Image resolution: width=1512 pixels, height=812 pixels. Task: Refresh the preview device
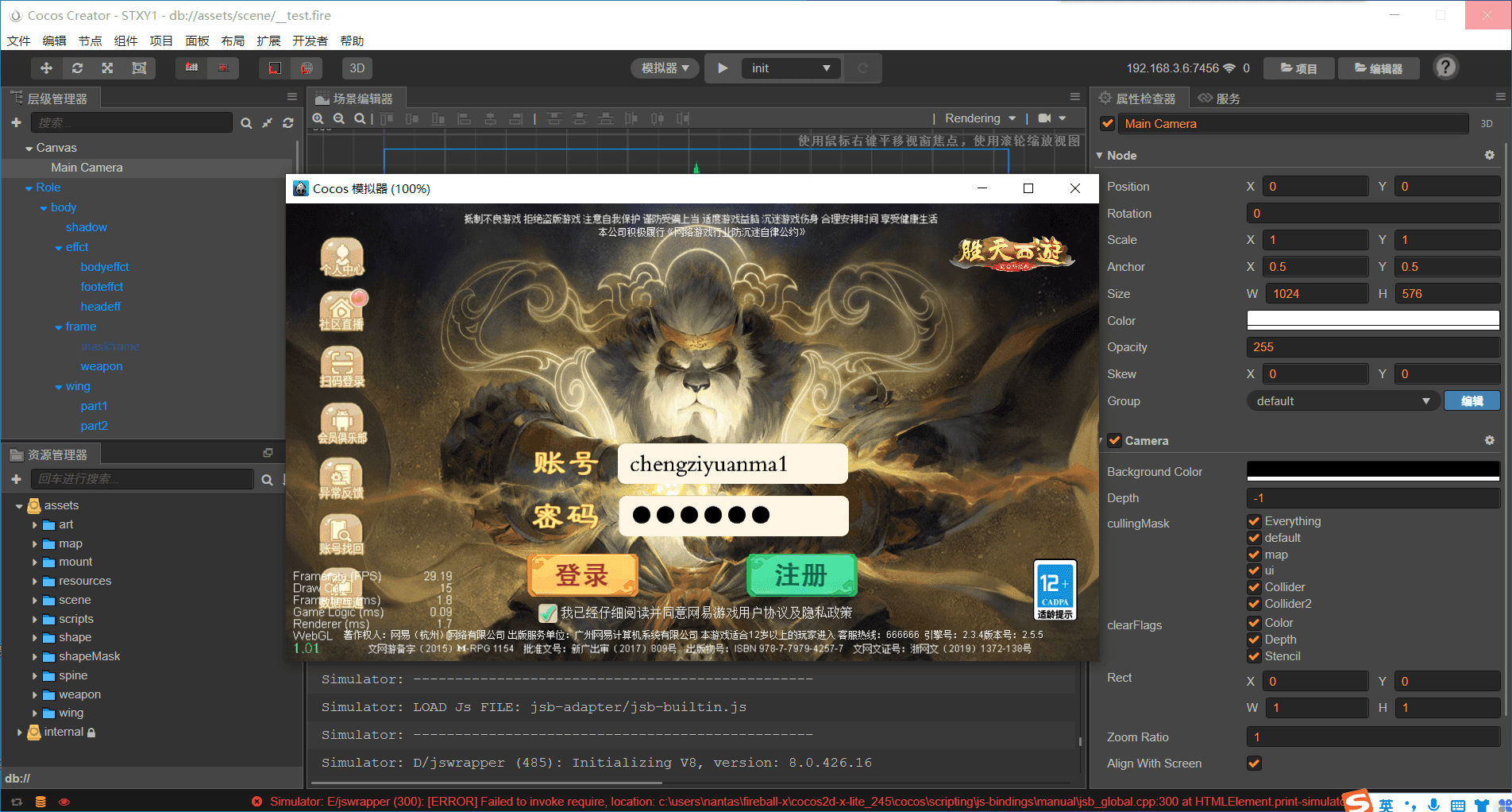click(863, 68)
